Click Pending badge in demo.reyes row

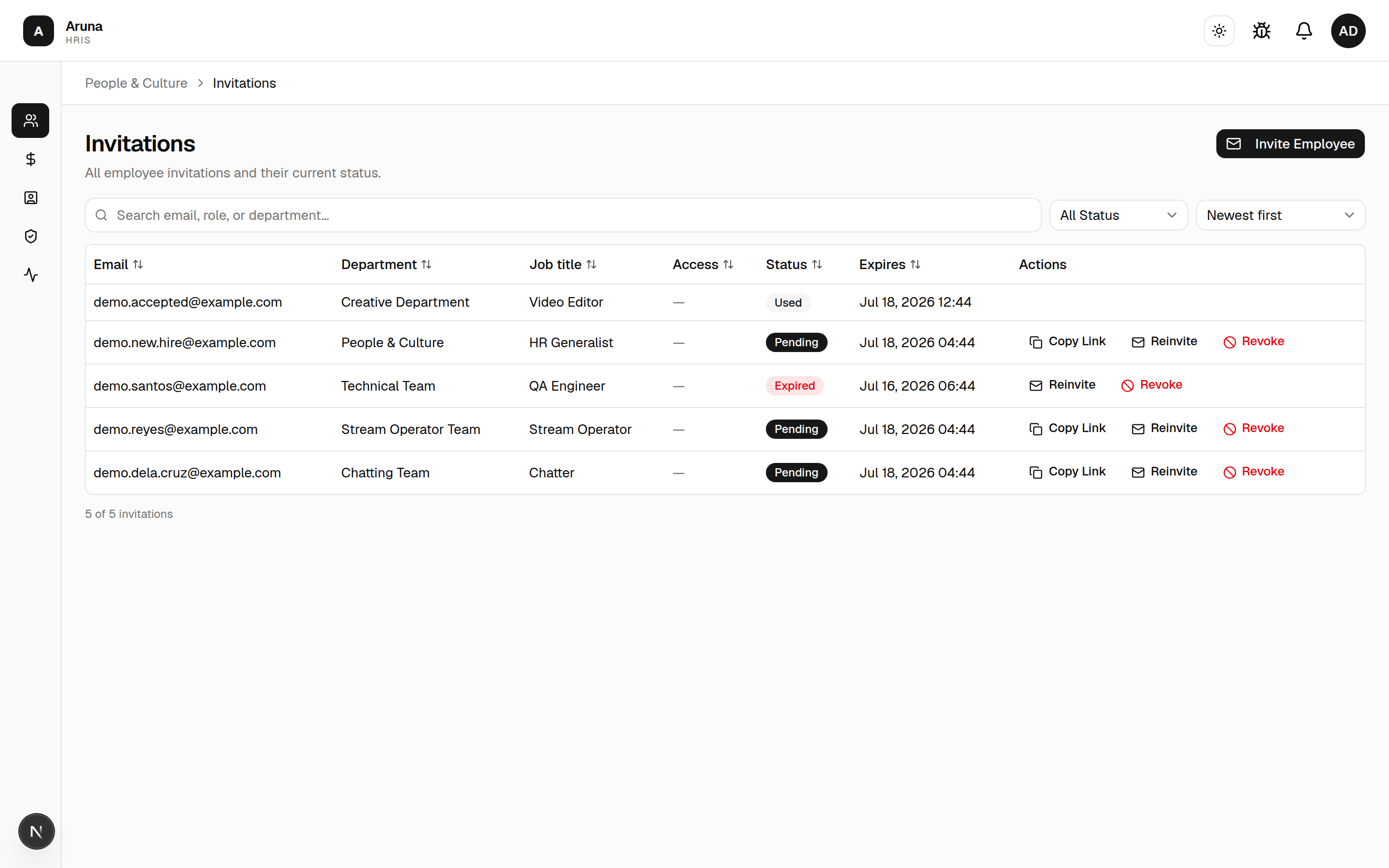(x=796, y=429)
